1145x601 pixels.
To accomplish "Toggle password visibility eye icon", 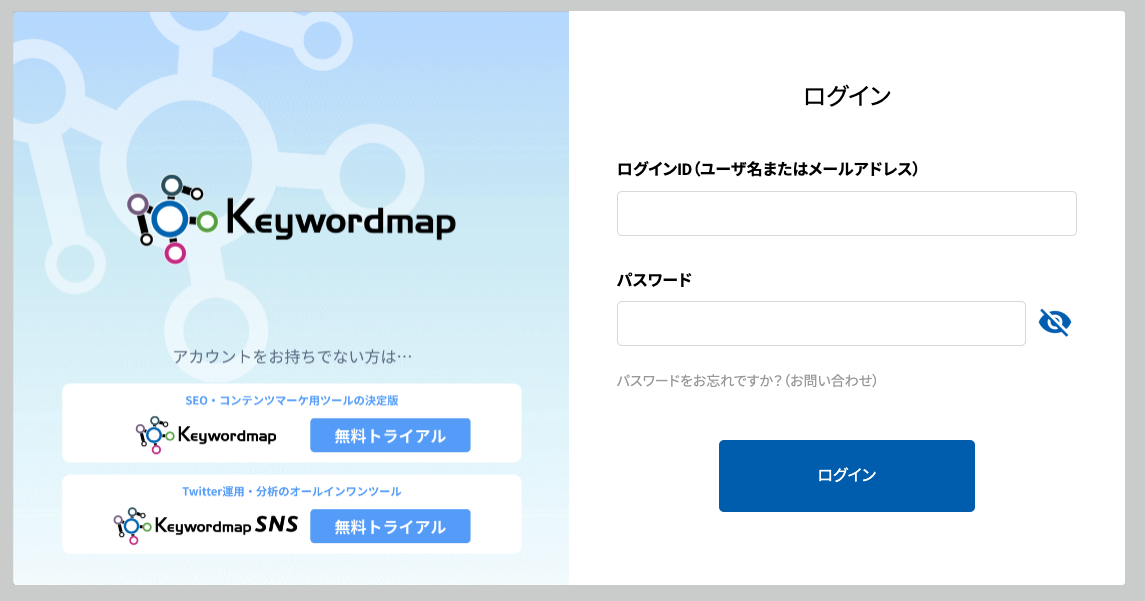I will pos(1054,322).
